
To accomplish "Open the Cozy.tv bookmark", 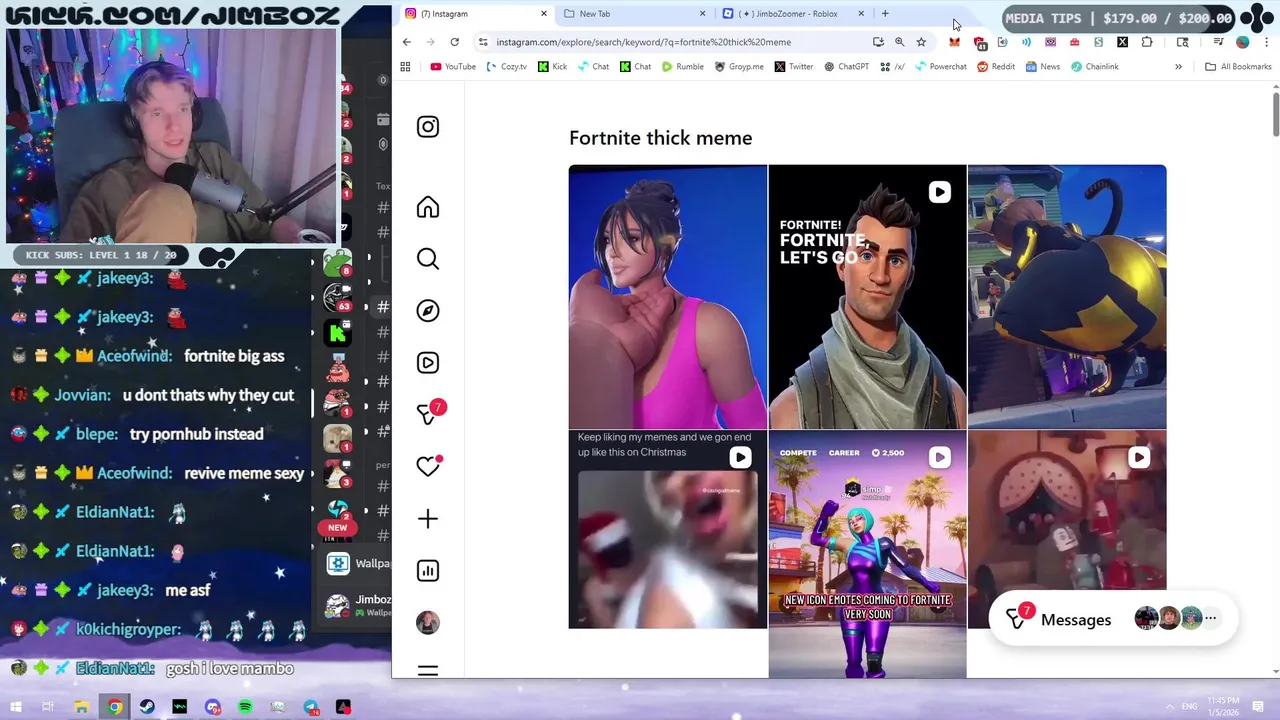I will pos(507,67).
